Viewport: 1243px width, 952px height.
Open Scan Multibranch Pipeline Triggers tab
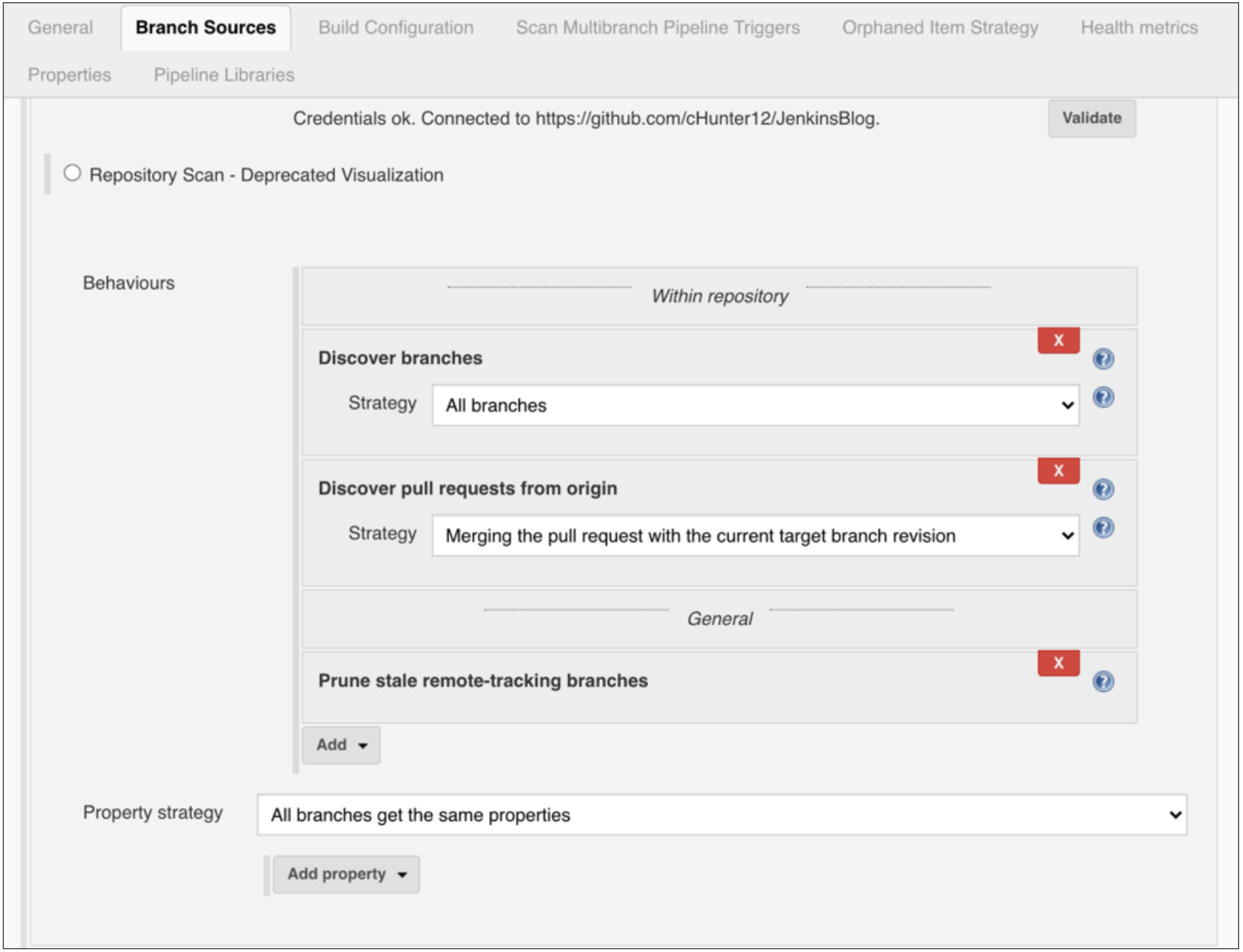(657, 27)
